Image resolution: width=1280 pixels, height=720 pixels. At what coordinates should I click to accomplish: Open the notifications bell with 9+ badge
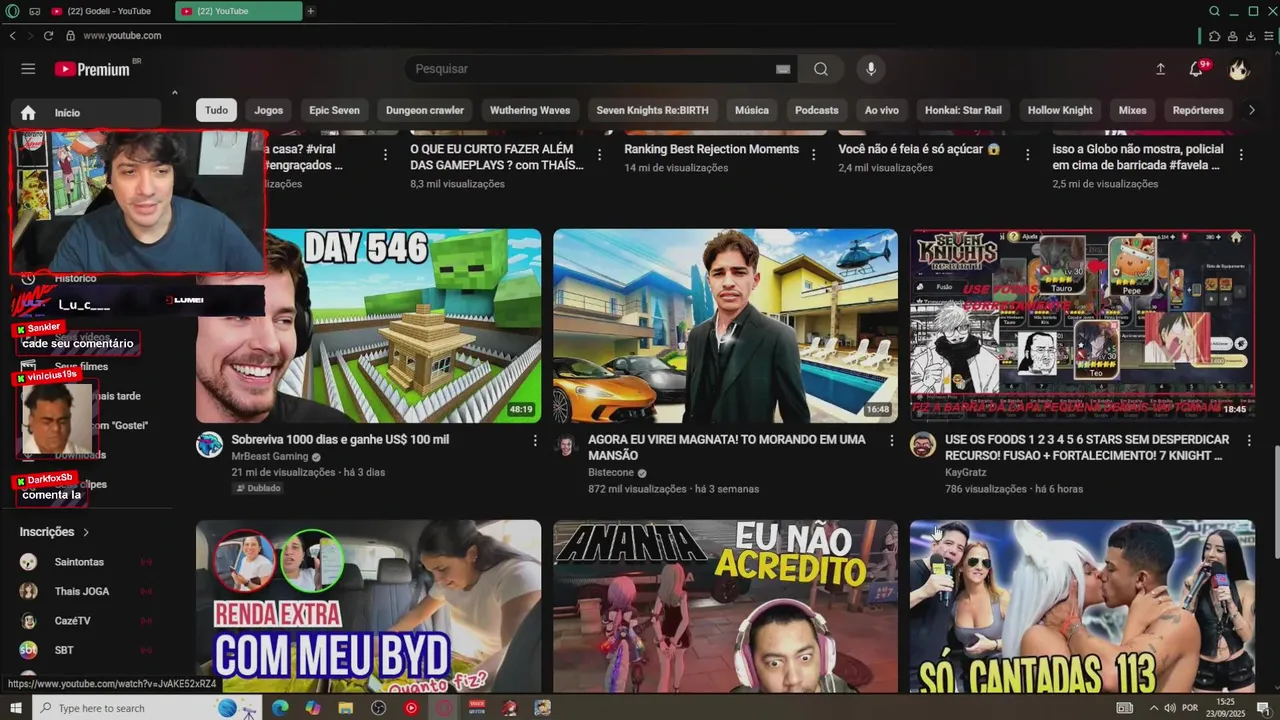1197,69
